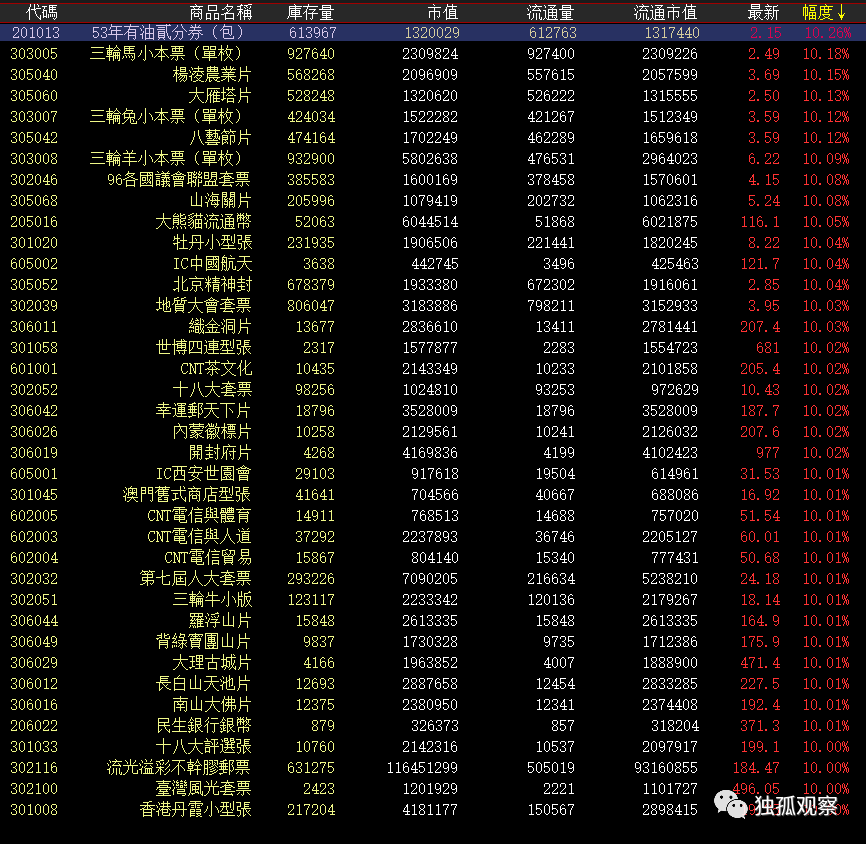Image resolution: width=866 pixels, height=844 pixels.
Task: Click latest price 977
Action: tap(768, 452)
